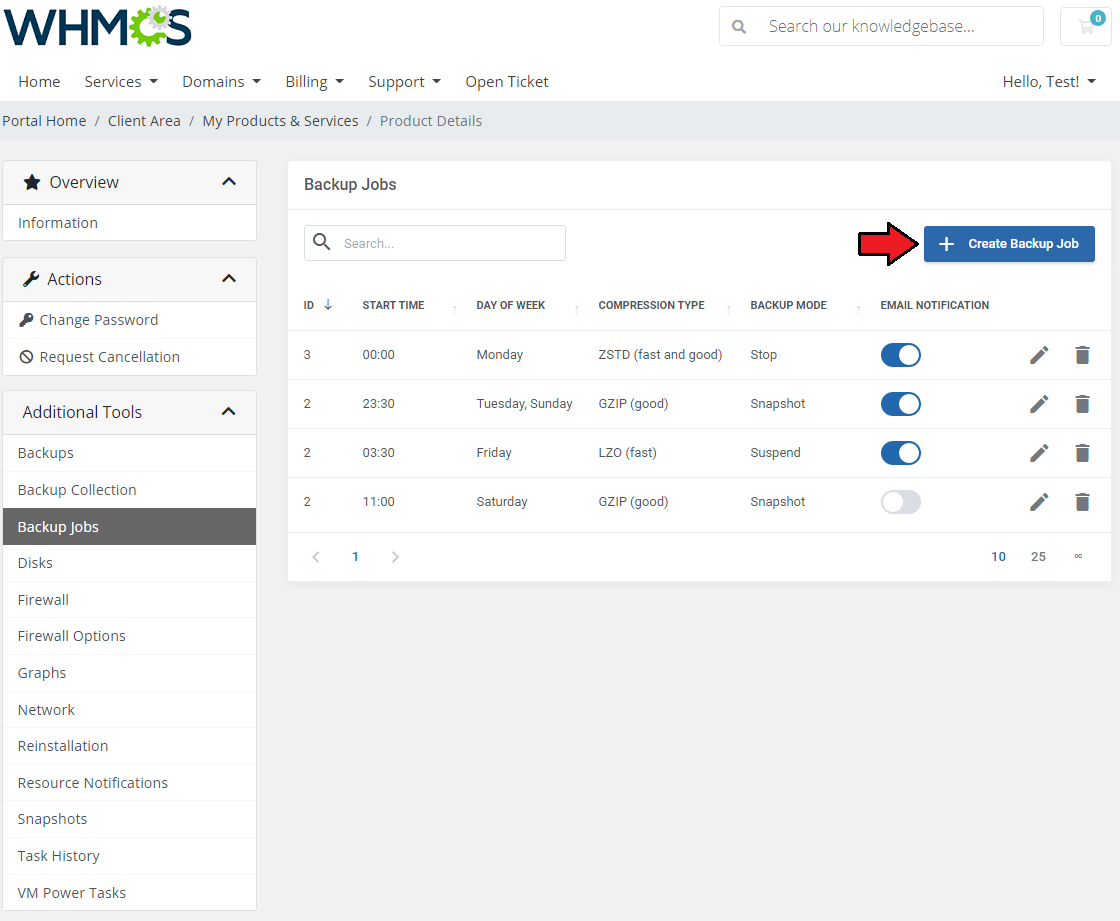Edit the Friday 03:30 backup job
The width and height of the screenshot is (1120, 921).
pyautogui.click(x=1039, y=453)
